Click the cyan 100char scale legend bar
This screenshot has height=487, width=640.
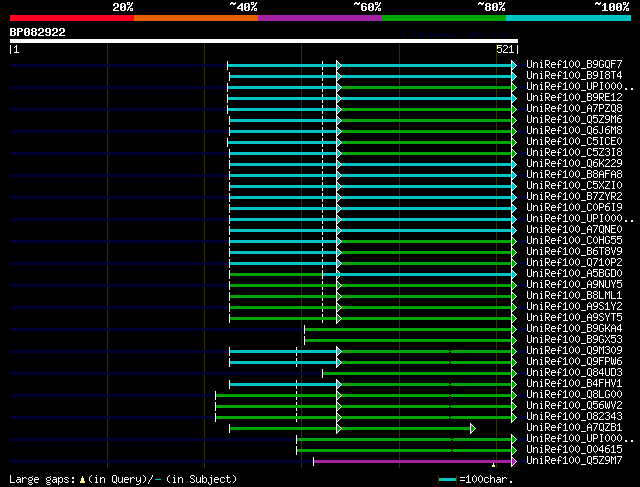[x=447, y=480]
